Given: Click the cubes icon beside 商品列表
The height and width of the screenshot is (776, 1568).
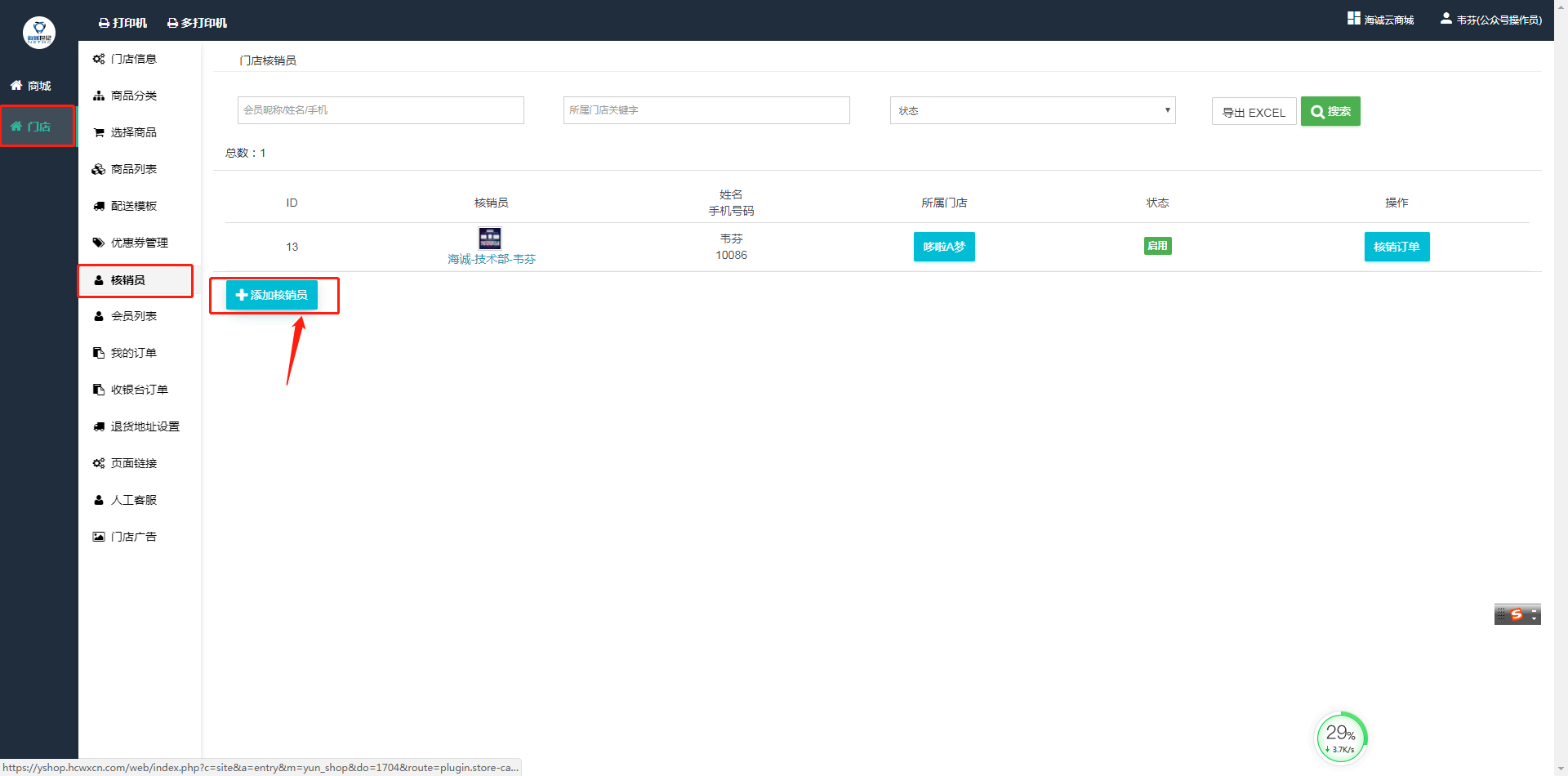Looking at the screenshot, I should point(99,169).
